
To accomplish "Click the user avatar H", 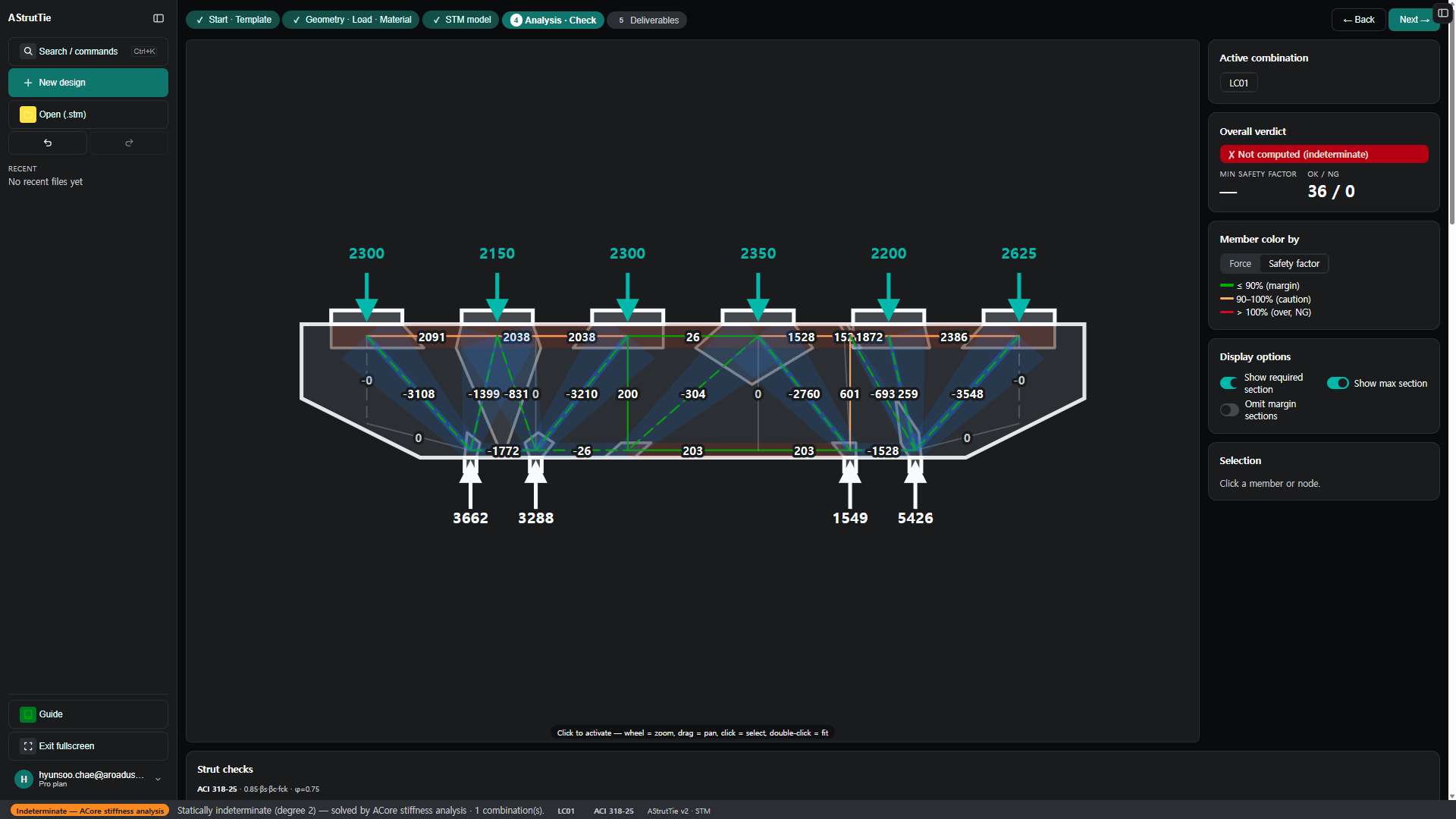I will (x=24, y=779).
